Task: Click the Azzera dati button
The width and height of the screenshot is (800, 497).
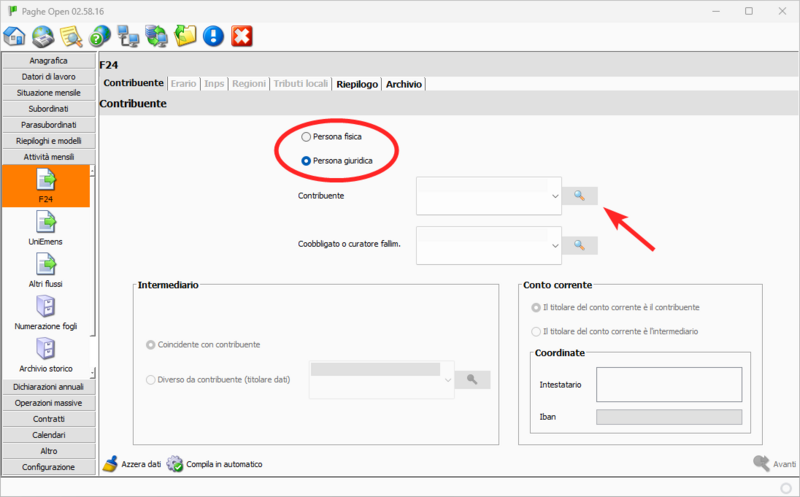Action: [x=132, y=464]
